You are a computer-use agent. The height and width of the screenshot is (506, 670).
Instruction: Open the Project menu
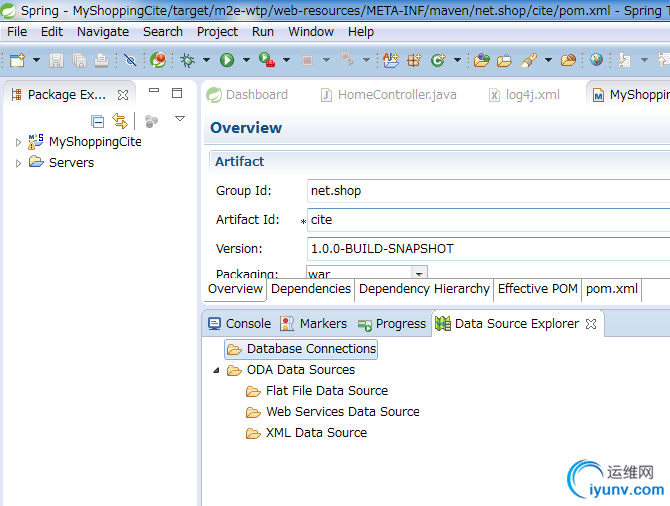tap(217, 32)
